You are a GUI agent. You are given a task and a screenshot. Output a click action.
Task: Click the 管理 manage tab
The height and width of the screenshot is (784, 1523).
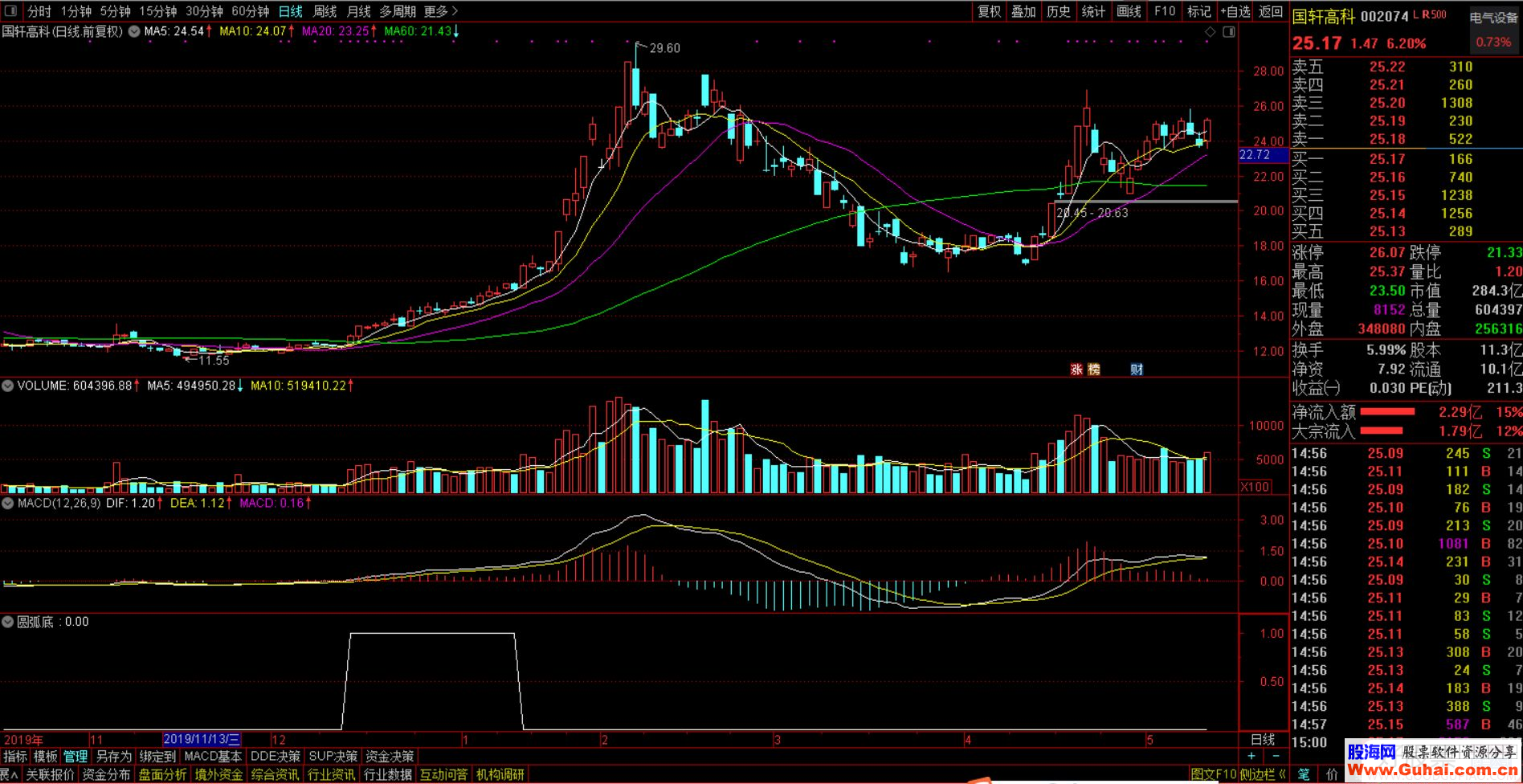[76, 757]
